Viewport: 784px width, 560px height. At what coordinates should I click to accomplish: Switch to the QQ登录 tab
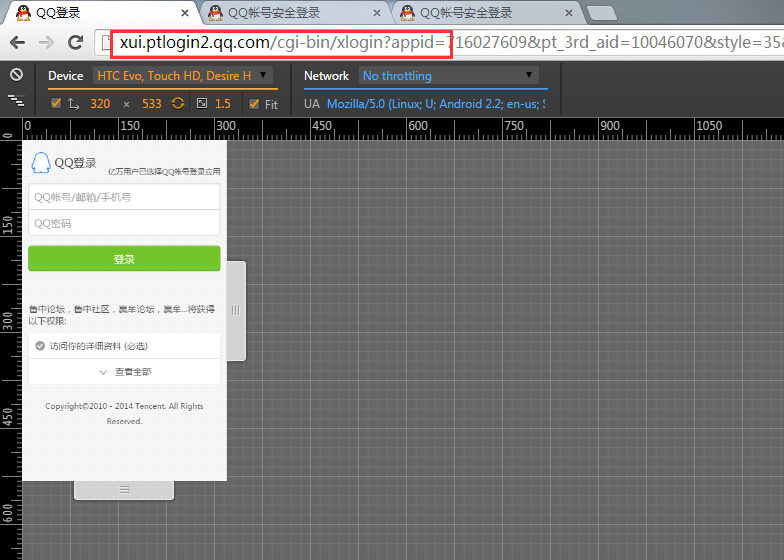pyautogui.click(x=100, y=13)
